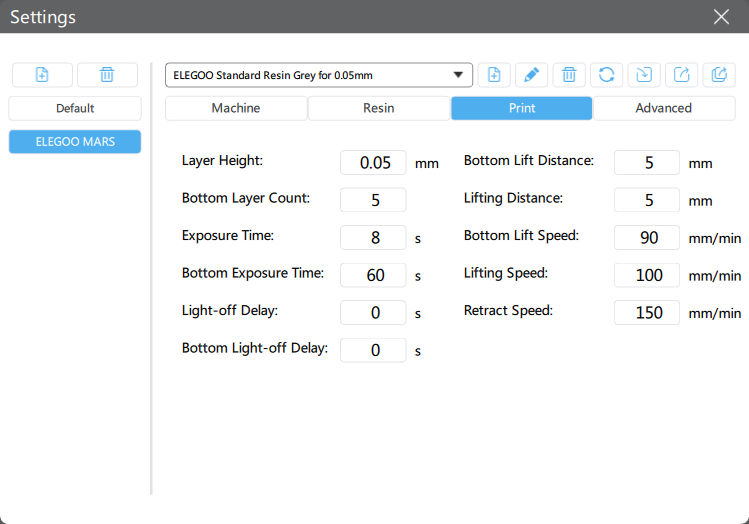This screenshot has height=524, width=749.
Task: Open the Advanced tab
Action: [x=663, y=108]
